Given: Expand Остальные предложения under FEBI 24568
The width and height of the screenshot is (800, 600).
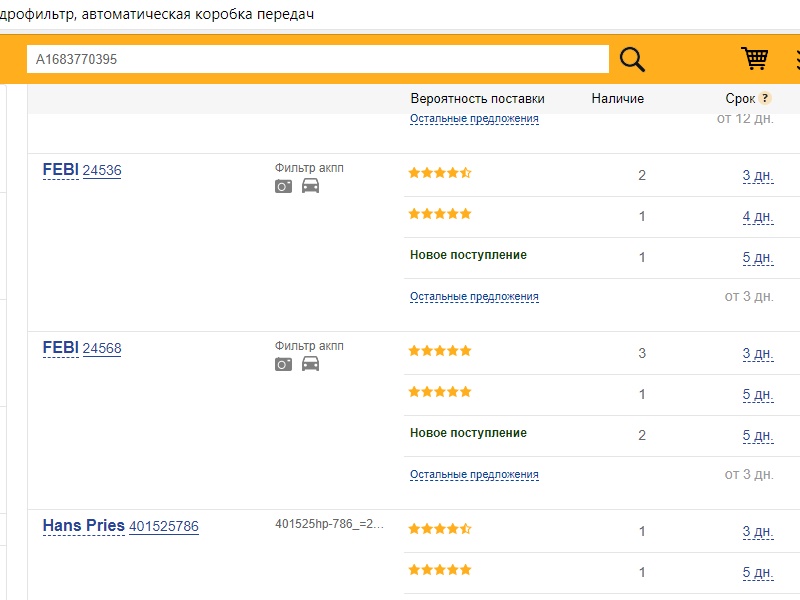Looking at the screenshot, I should click(x=474, y=475).
